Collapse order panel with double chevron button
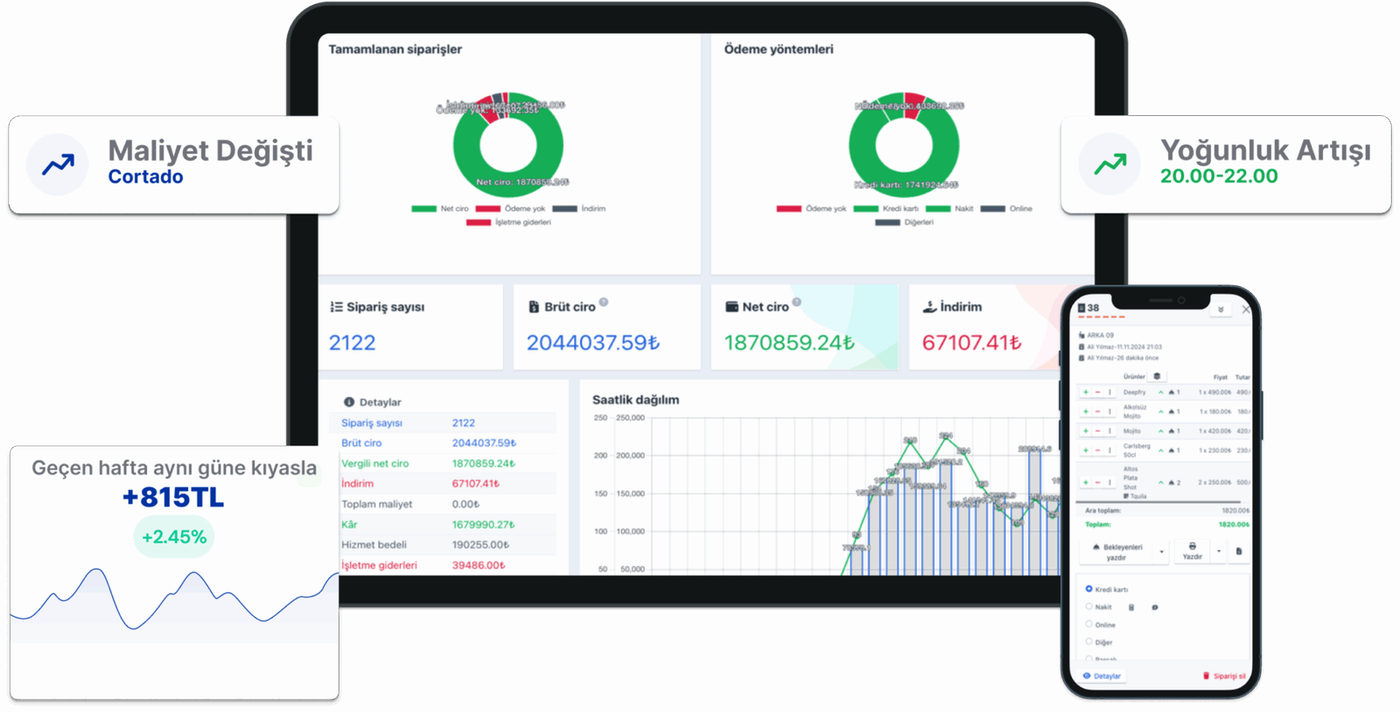Viewport: 1400px width, 712px height. (x=1220, y=310)
